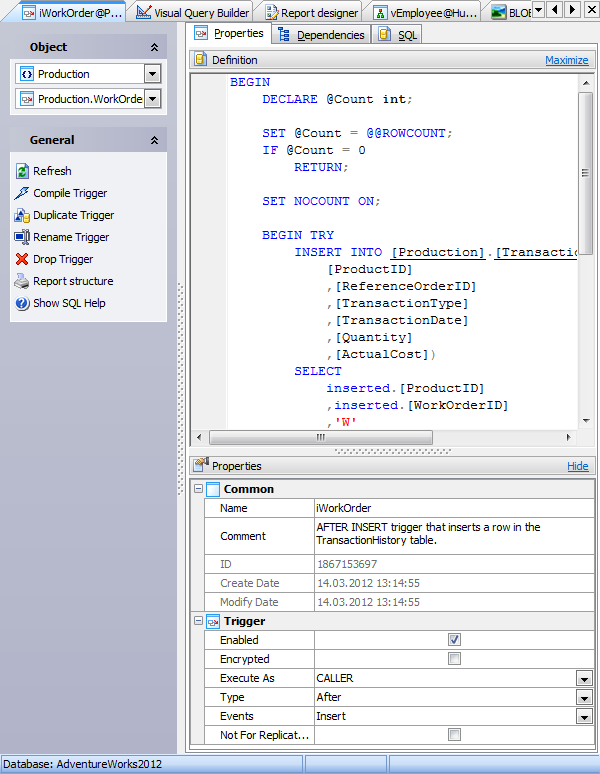The image size is (600, 774).
Task: Collapse the General panel
Action: 154,140
